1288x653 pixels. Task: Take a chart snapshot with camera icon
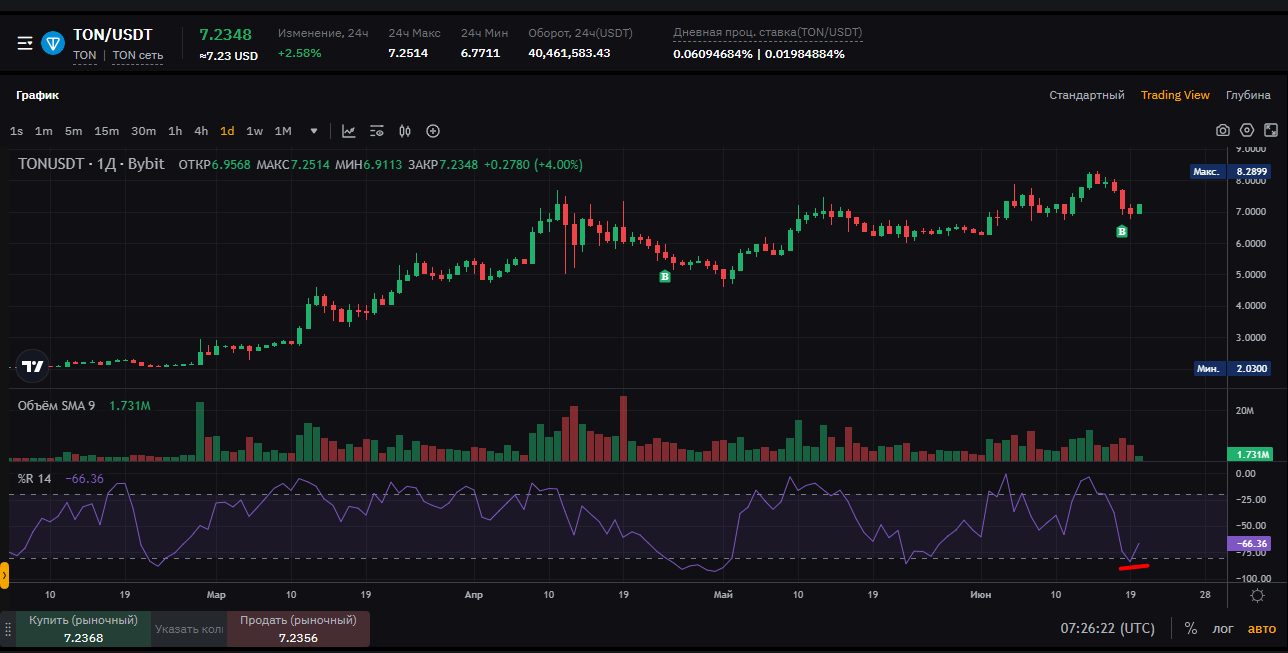coord(1222,131)
